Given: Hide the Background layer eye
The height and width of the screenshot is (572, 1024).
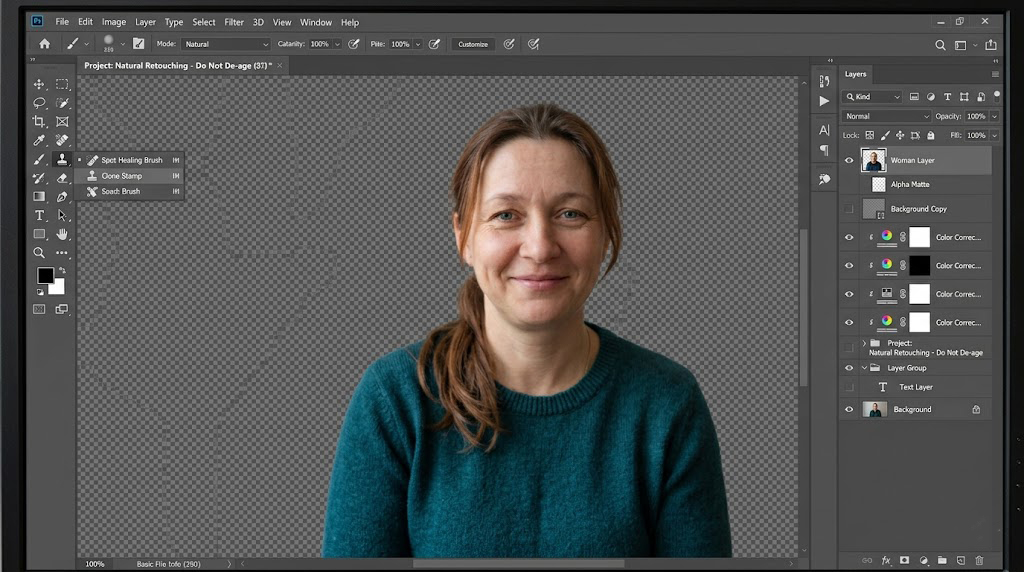Looking at the screenshot, I should [849, 409].
